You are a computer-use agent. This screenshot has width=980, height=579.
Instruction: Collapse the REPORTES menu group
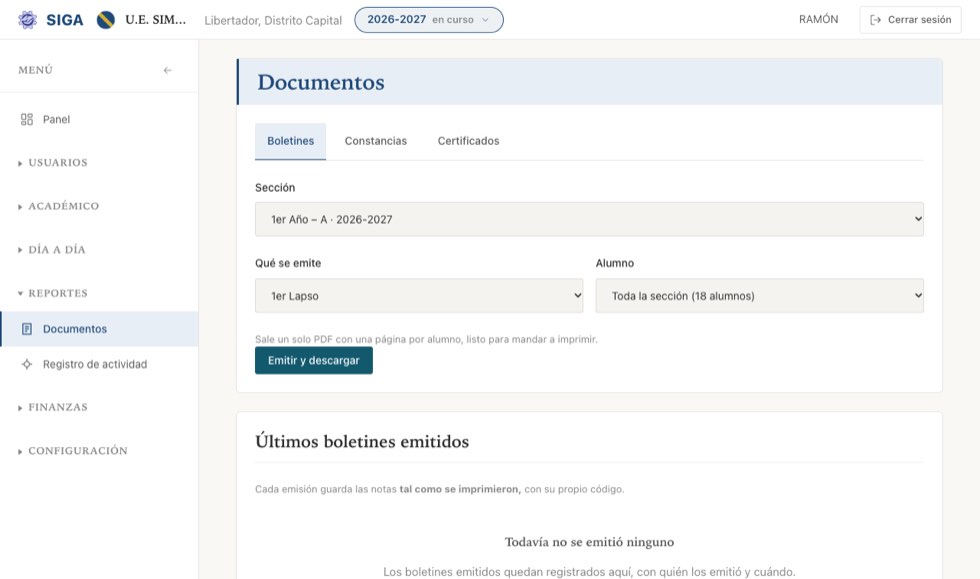point(53,293)
